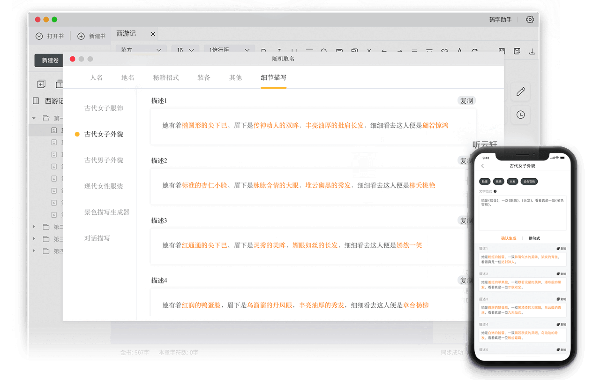The height and width of the screenshot is (380, 600).
Task: Click the red close button of 随机取名 dialog
Action: (72, 59)
